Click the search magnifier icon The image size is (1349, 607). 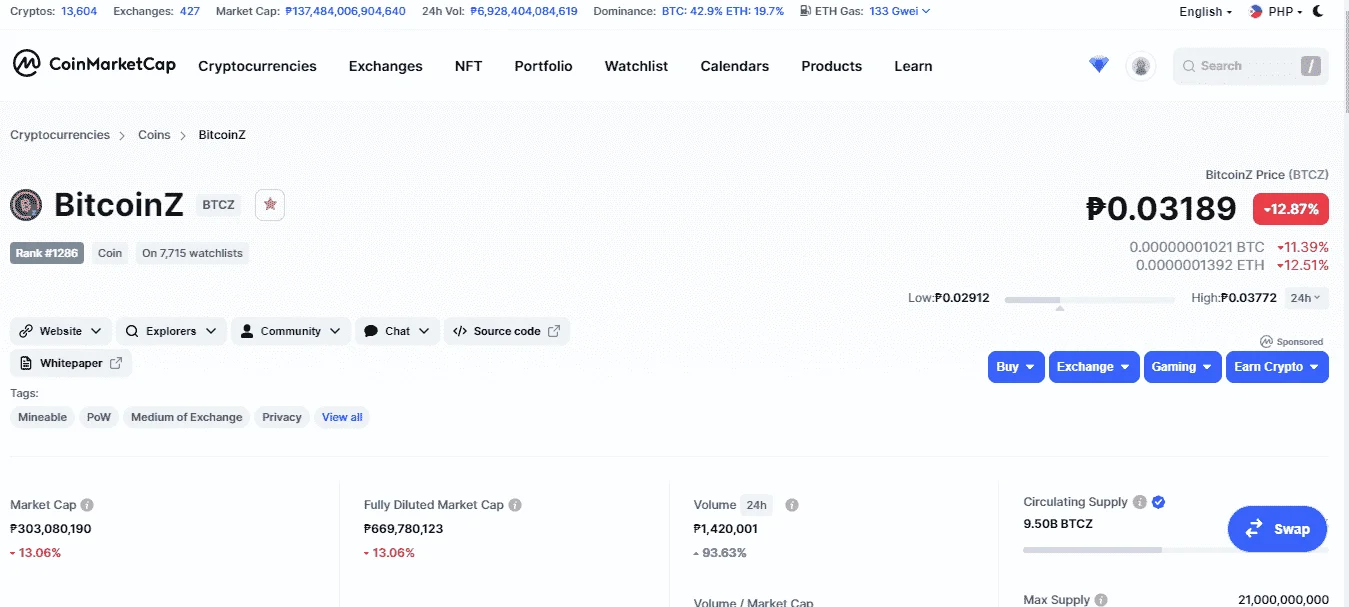click(x=1189, y=66)
